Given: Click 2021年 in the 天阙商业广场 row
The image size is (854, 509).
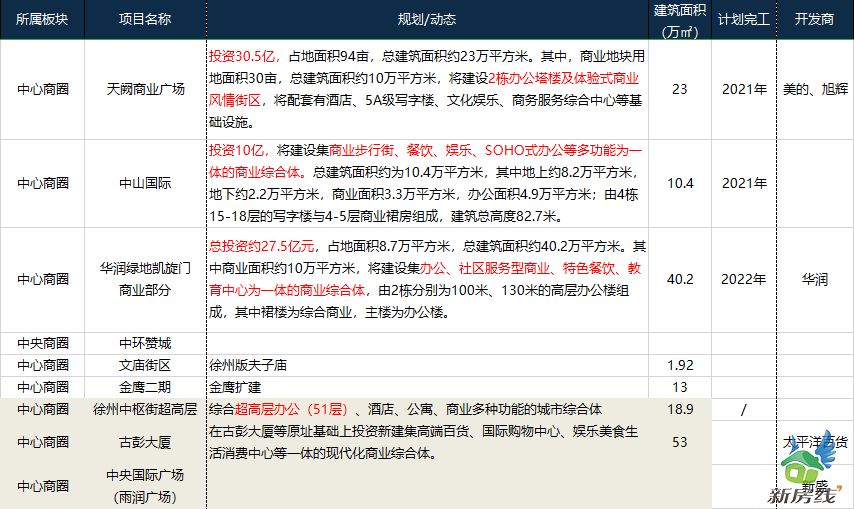Looking at the screenshot, I should 744,89.
